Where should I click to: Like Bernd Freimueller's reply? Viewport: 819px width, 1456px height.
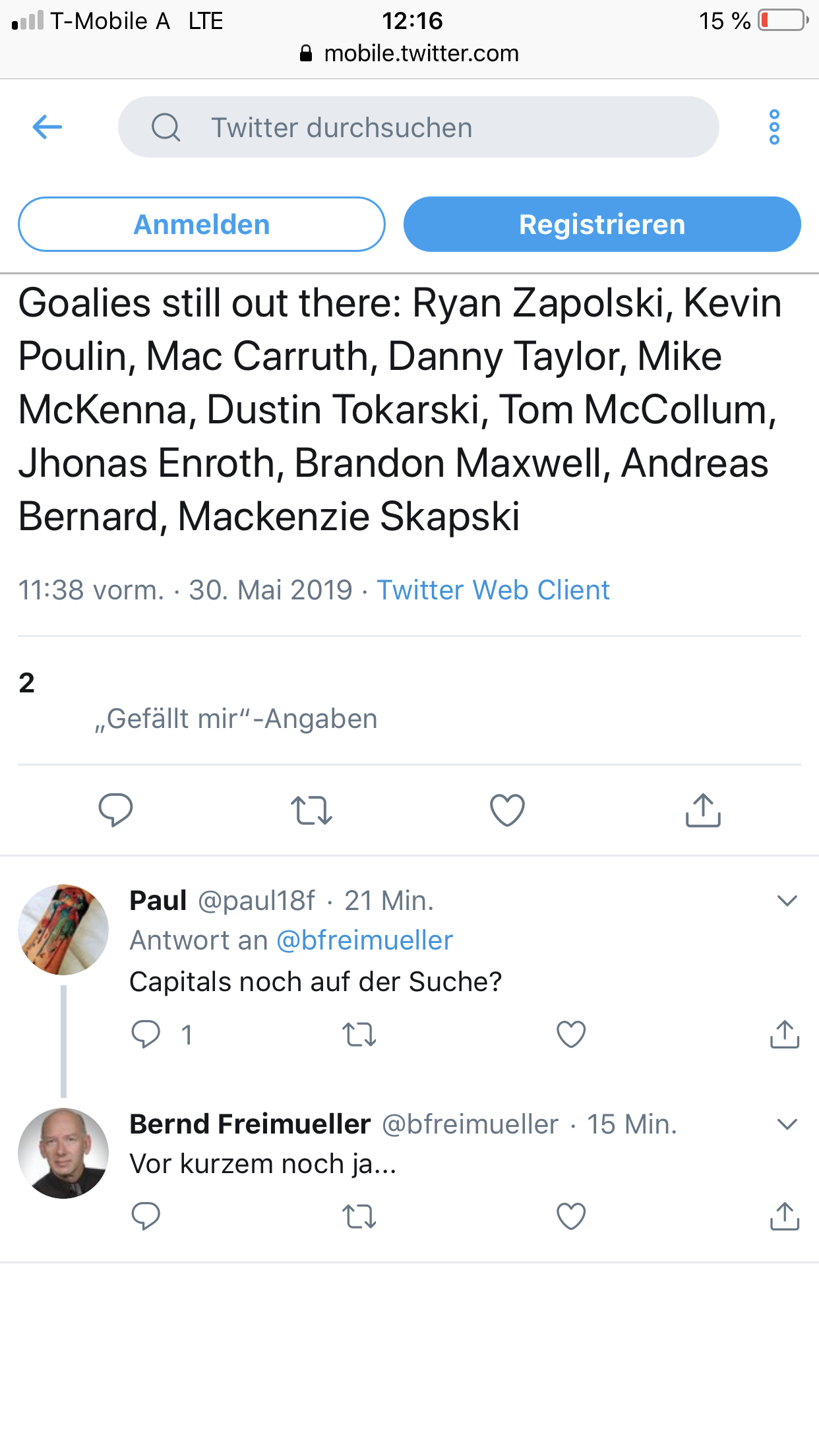(571, 1216)
